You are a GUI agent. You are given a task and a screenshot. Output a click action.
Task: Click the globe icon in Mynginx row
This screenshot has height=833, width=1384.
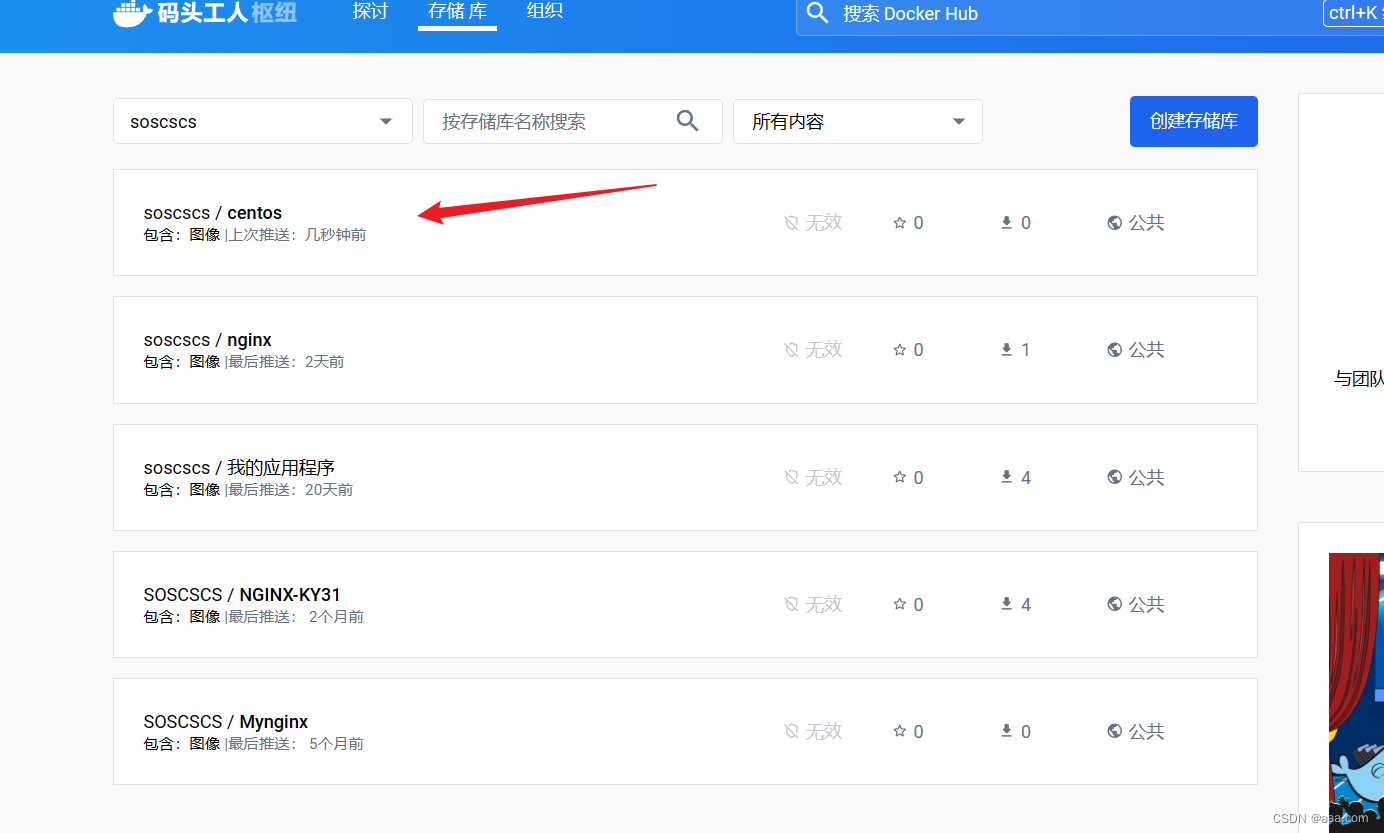click(x=1115, y=732)
